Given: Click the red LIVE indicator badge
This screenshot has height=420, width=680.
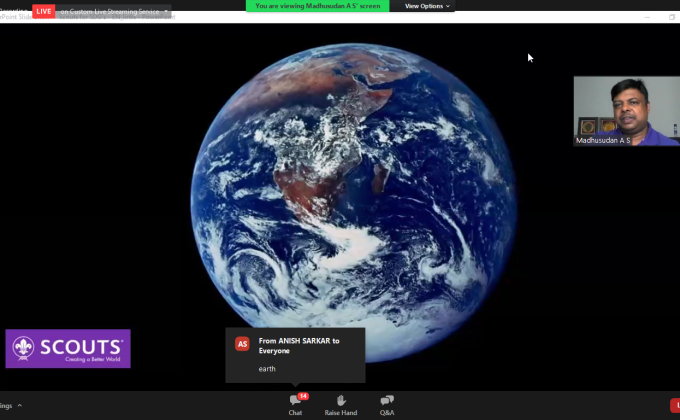Looking at the screenshot, I should (x=43, y=11).
